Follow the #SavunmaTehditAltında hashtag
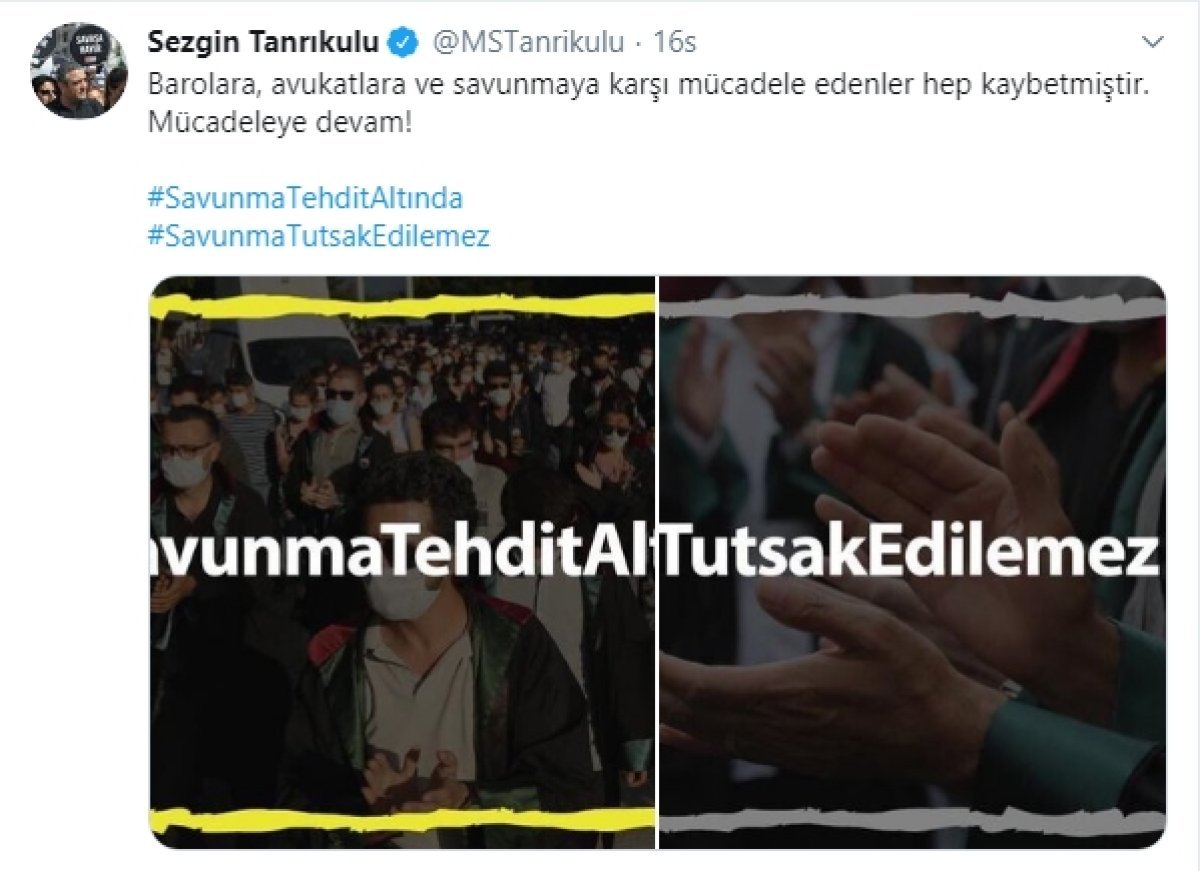1200x871 pixels. 305,198
